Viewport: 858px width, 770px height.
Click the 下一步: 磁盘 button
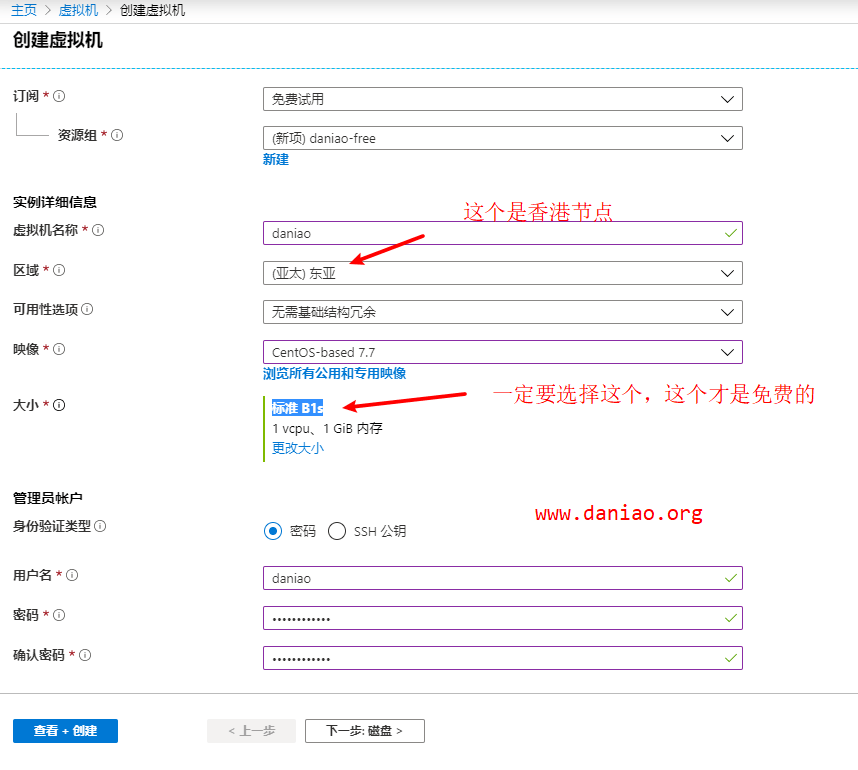[364, 731]
